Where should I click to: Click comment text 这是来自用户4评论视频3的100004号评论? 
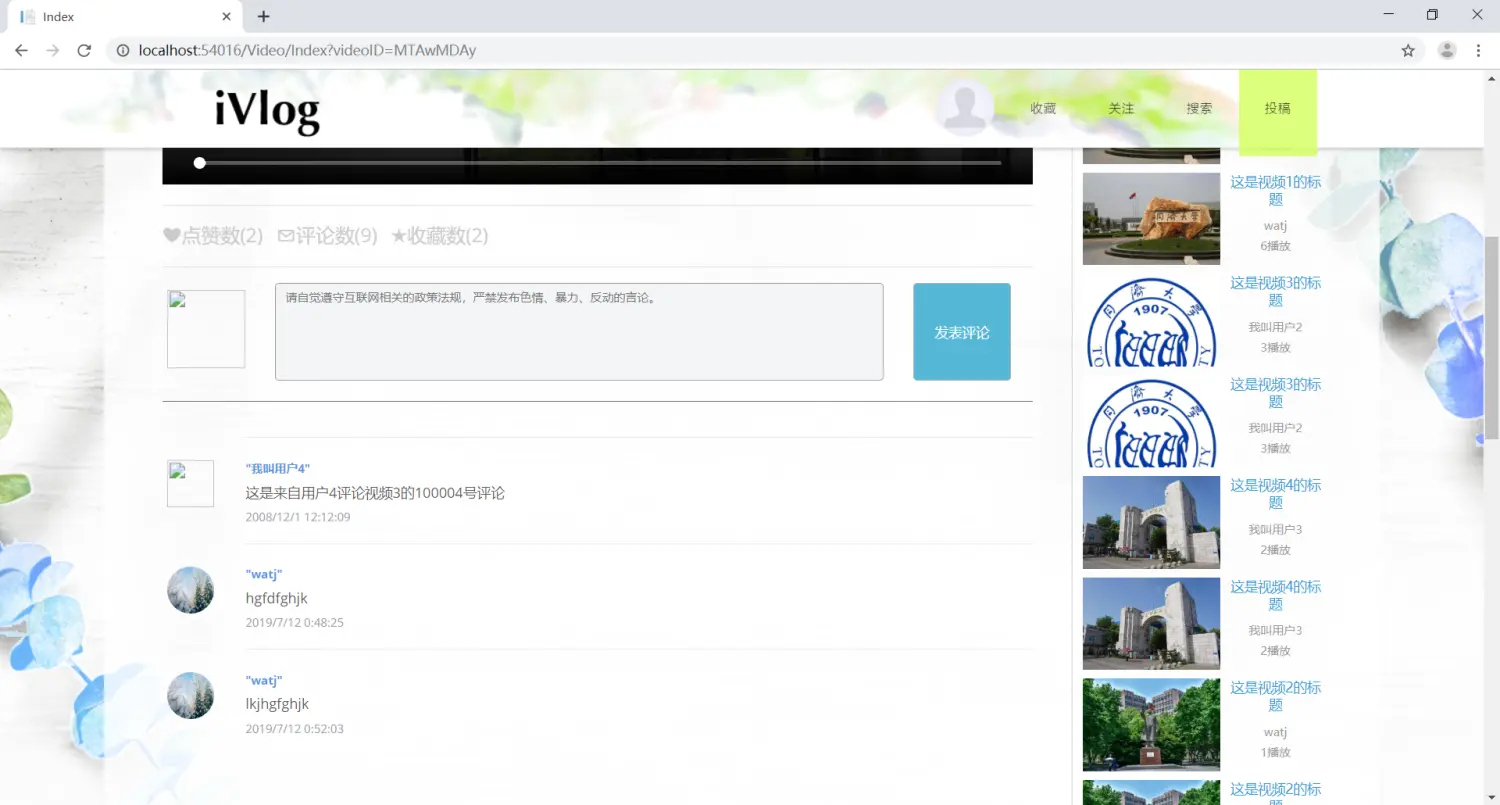tap(375, 493)
